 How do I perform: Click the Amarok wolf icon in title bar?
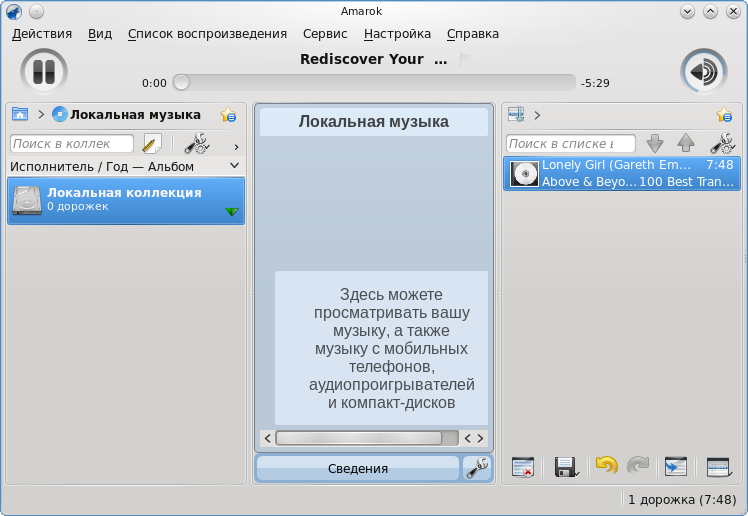pos(14,11)
